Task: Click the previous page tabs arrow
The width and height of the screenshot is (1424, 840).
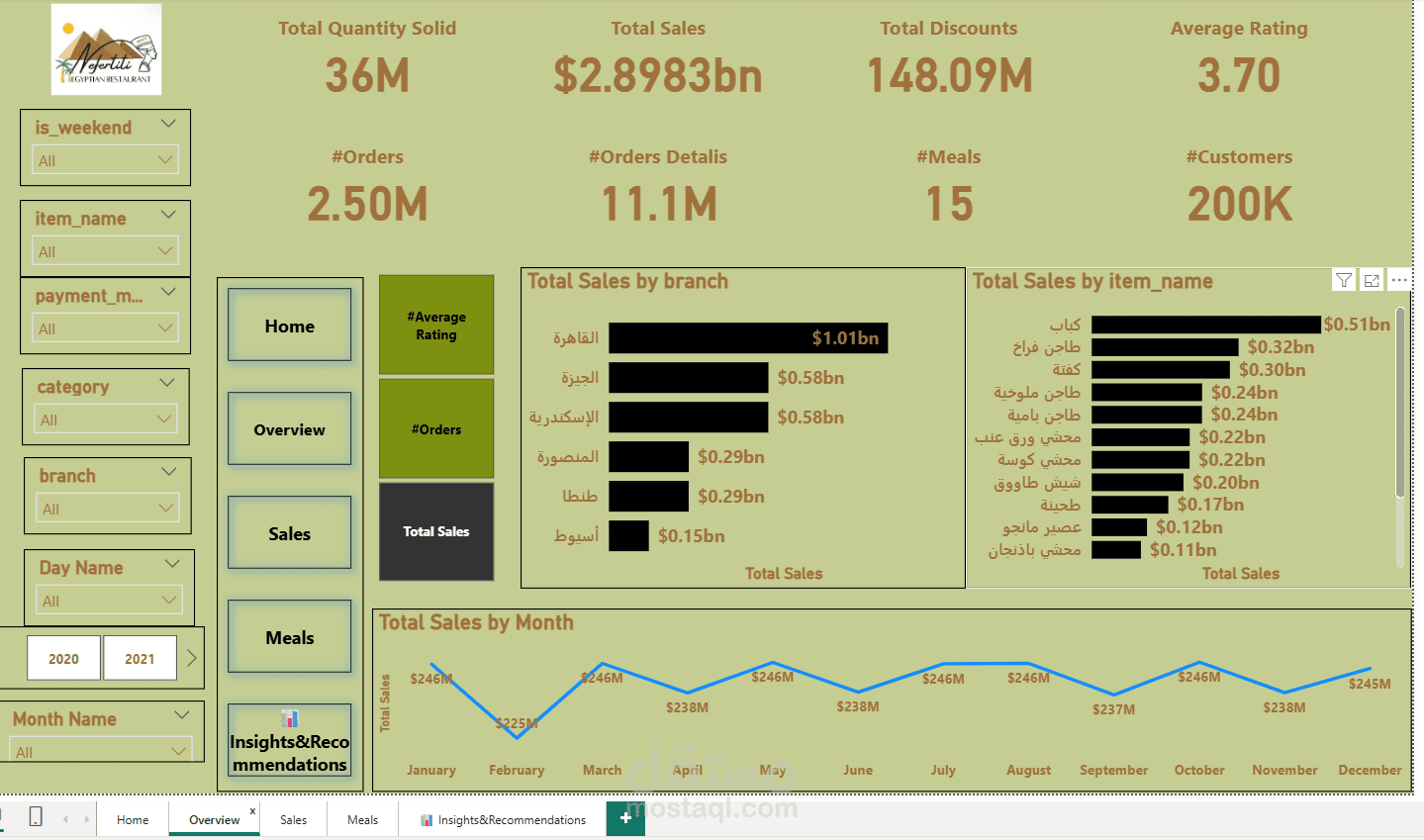Action: (x=66, y=819)
